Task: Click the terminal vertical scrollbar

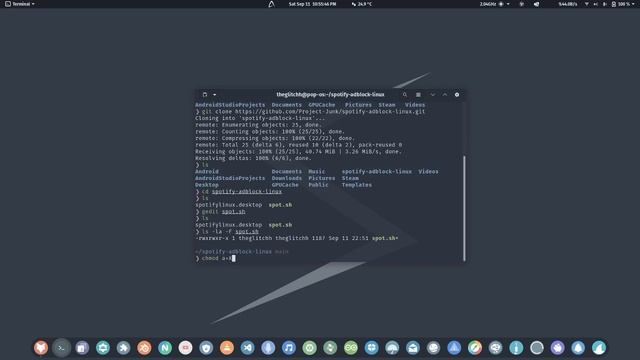Action: click(x=464, y=208)
